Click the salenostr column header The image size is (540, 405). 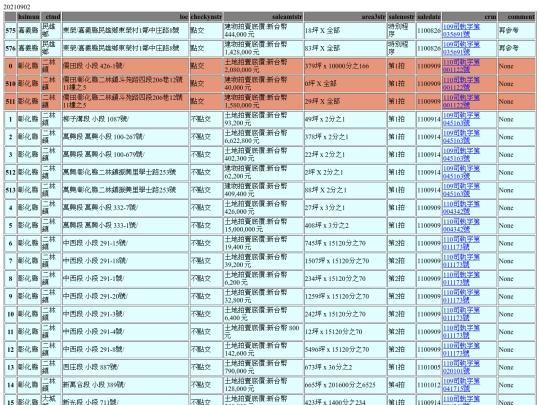[401, 17]
